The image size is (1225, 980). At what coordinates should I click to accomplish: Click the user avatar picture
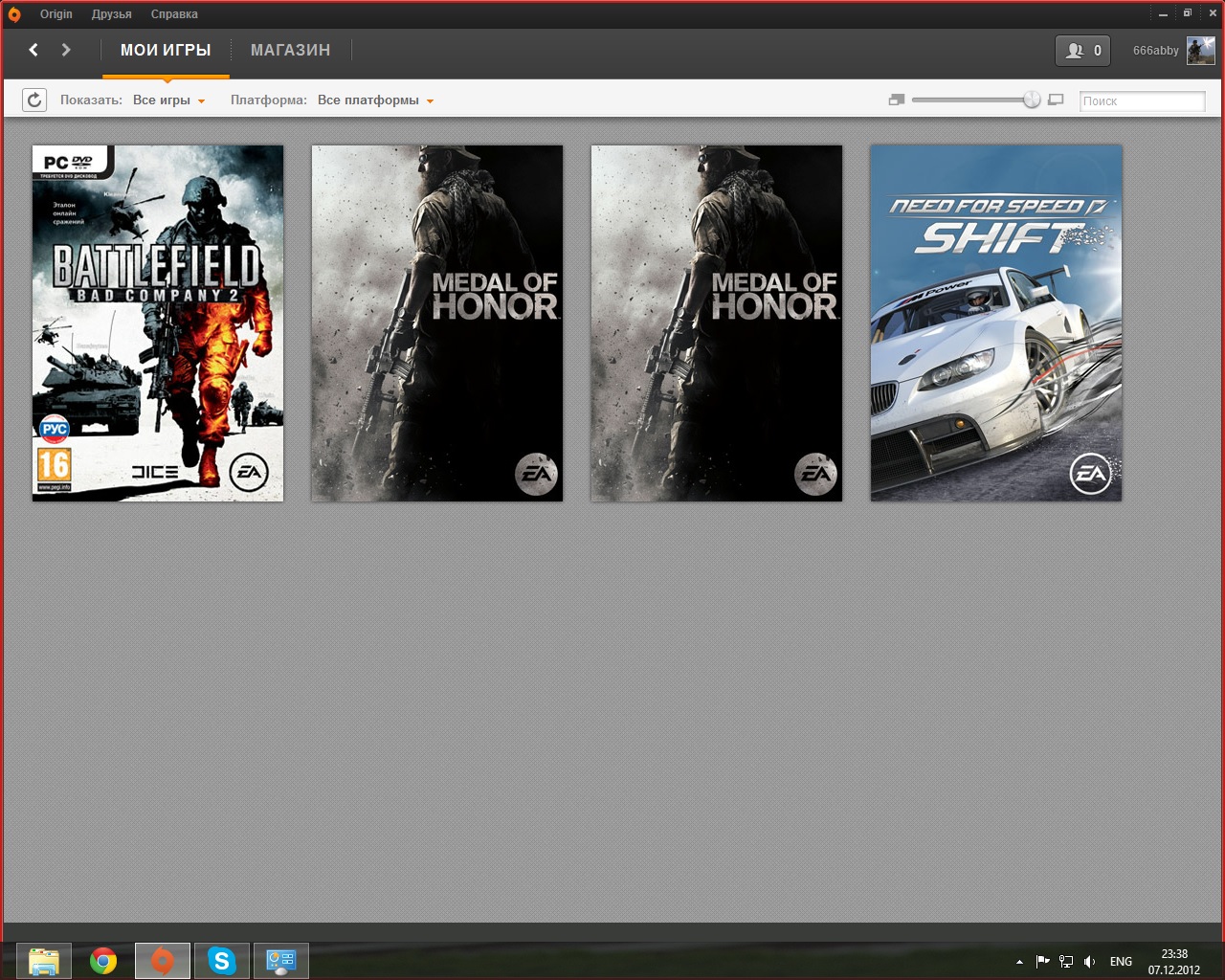pyautogui.click(x=1200, y=51)
